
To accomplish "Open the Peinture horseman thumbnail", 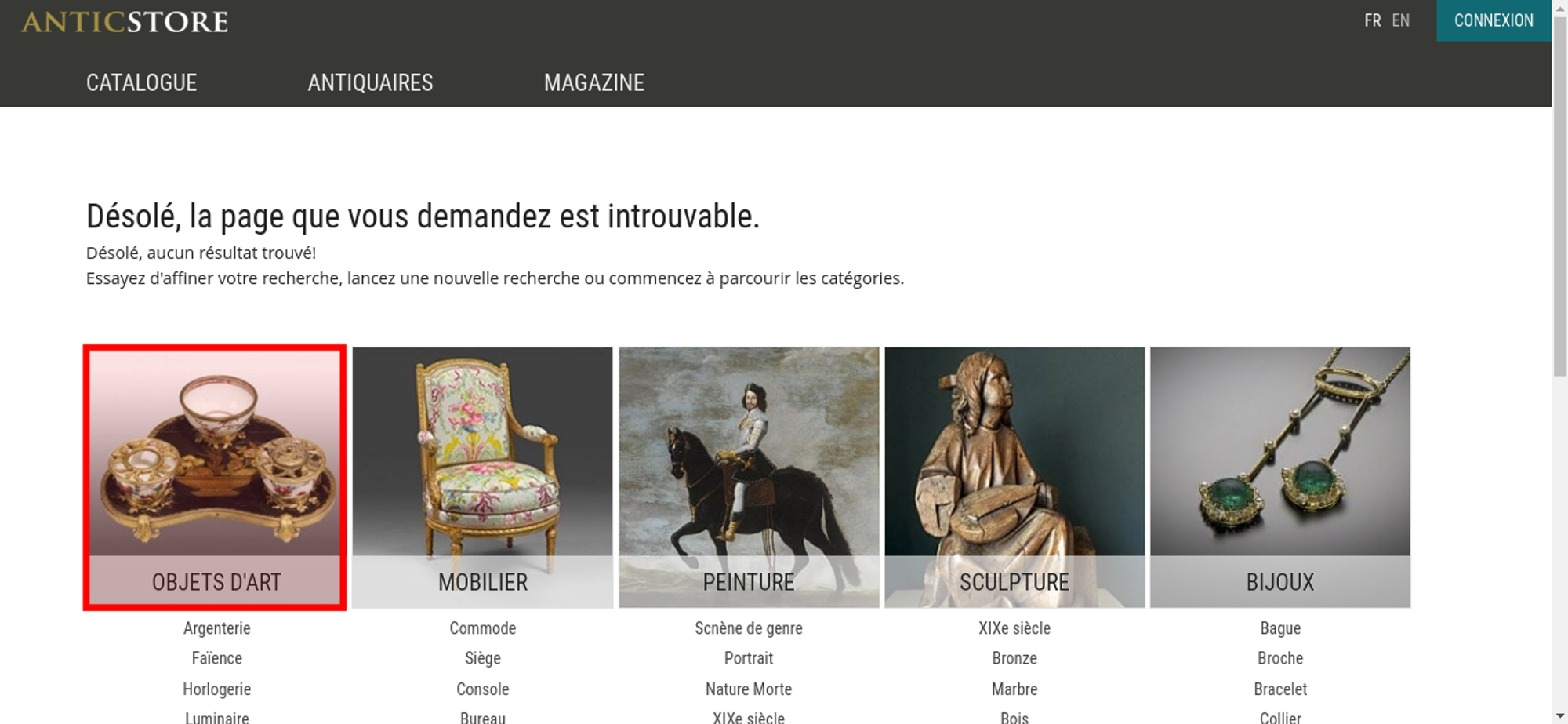I will coord(749,477).
